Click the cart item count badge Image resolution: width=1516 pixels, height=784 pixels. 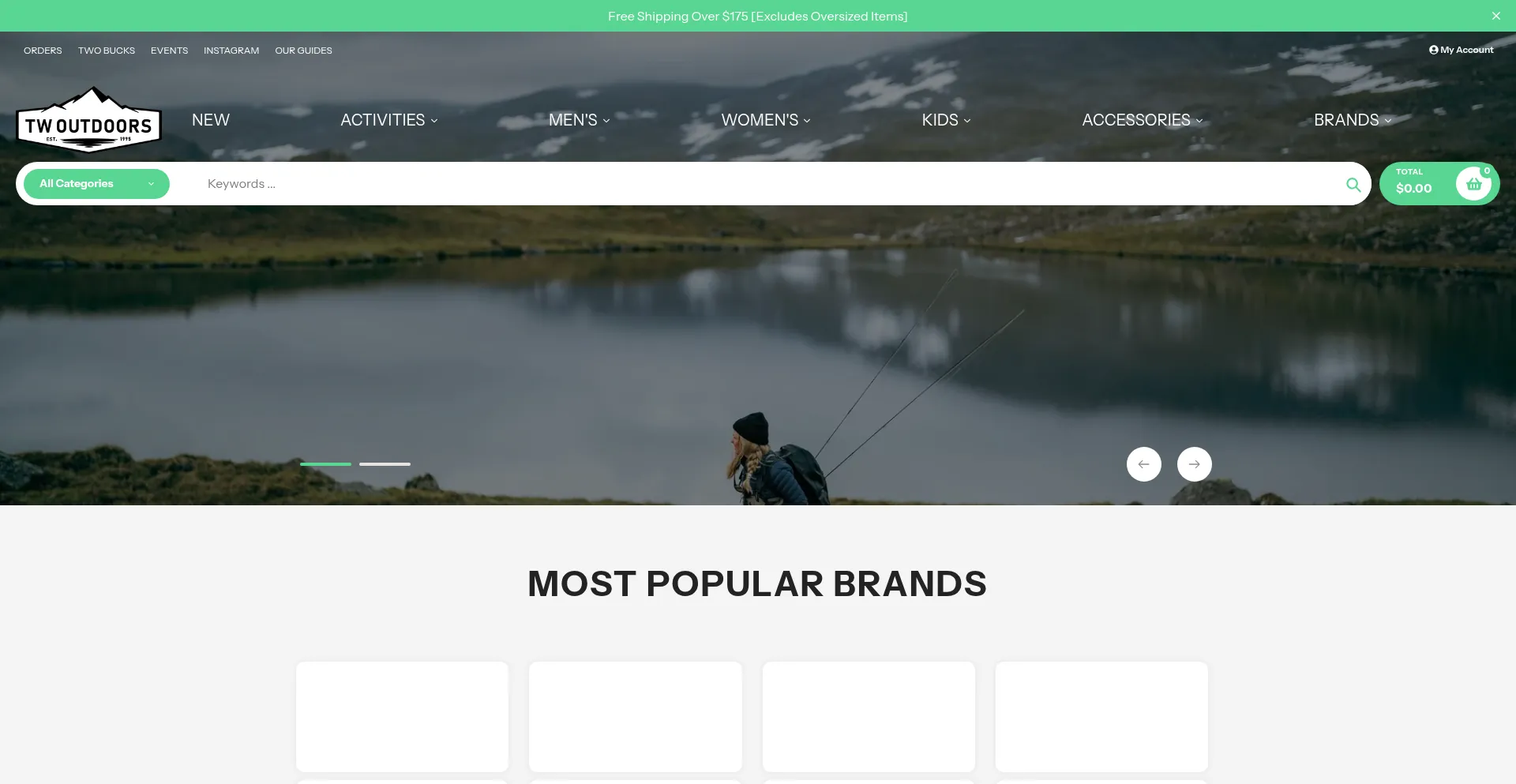point(1486,171)
